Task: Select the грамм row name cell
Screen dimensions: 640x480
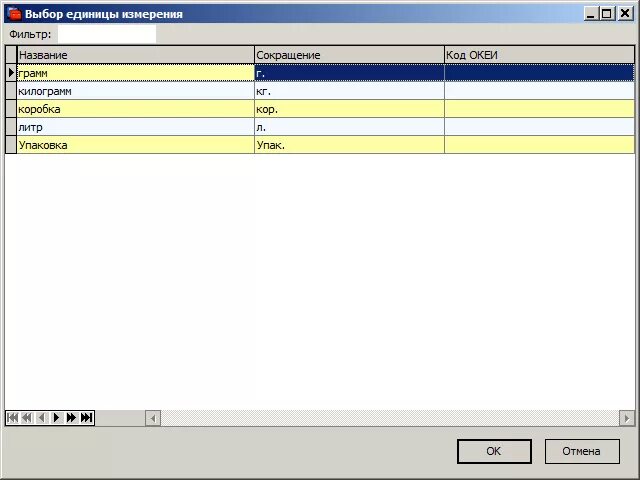Action: click(136, 73)
